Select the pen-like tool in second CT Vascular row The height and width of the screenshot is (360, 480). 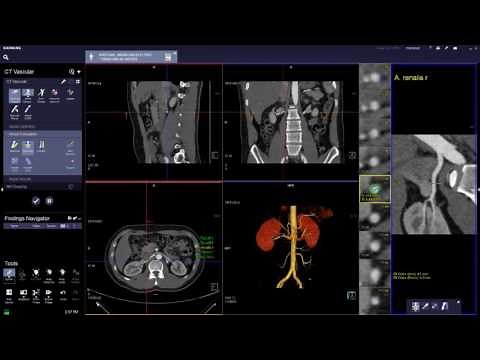click(x=28, y=112)
